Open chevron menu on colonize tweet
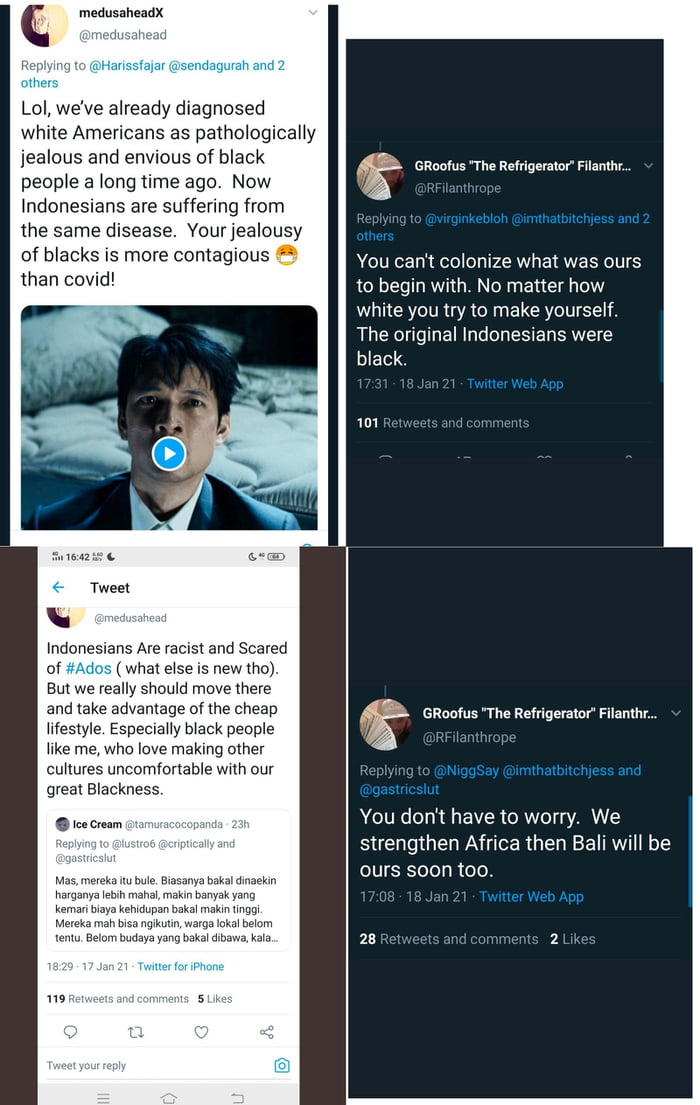This screenshot has width=700, height=1105. coord(648,166)
